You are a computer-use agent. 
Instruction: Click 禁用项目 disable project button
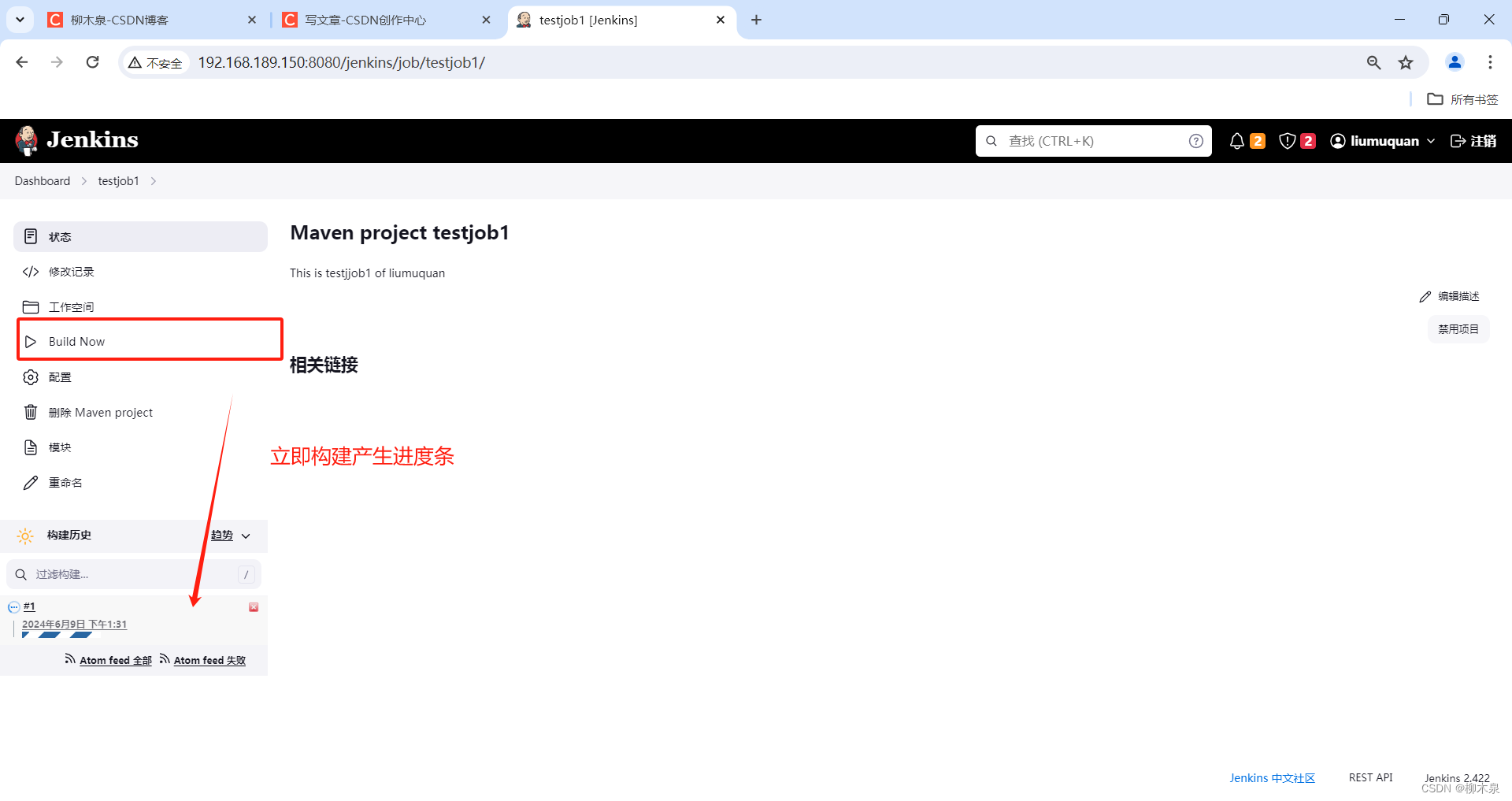point(1458,329)
